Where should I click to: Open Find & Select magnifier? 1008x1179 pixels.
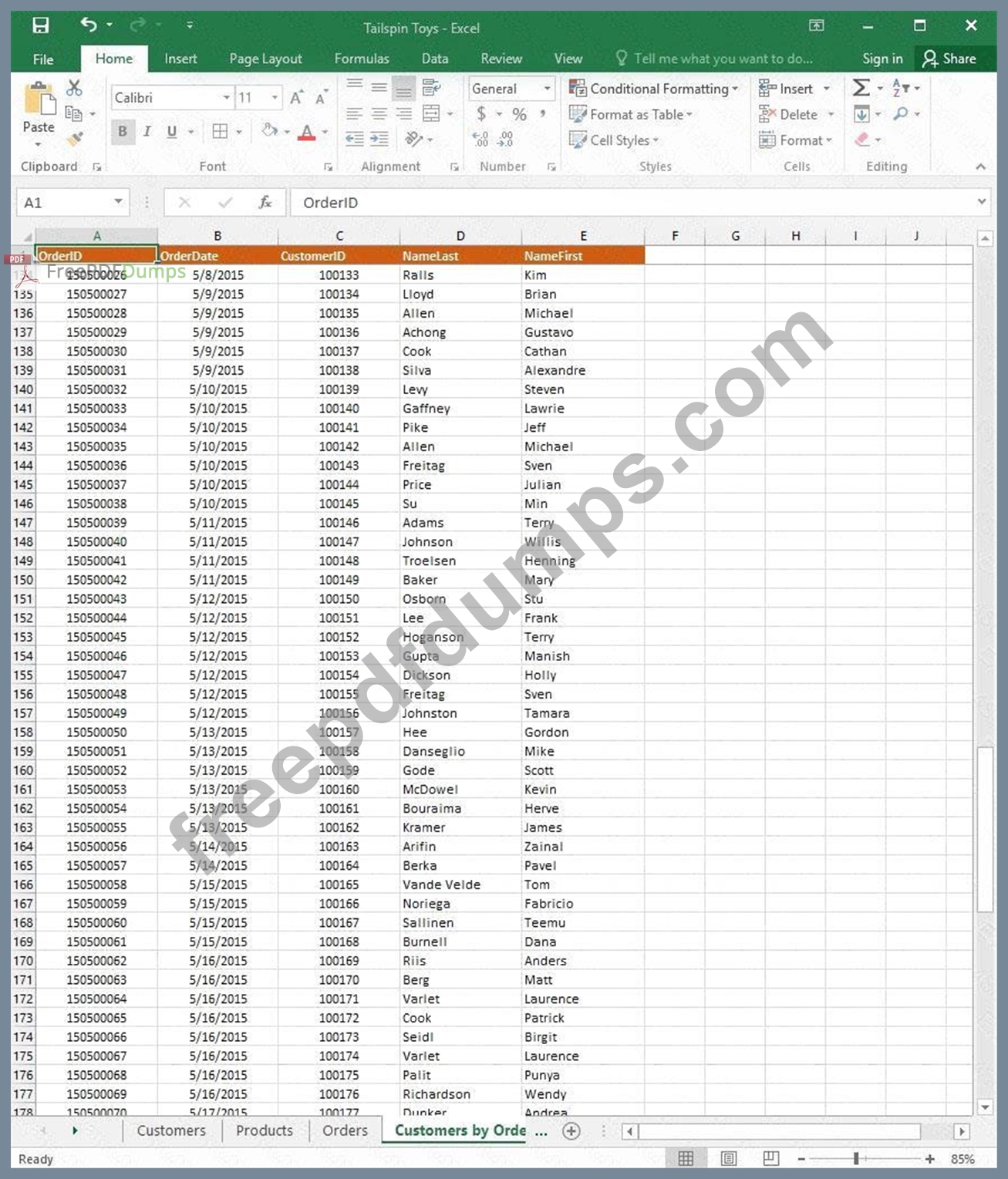900,114
